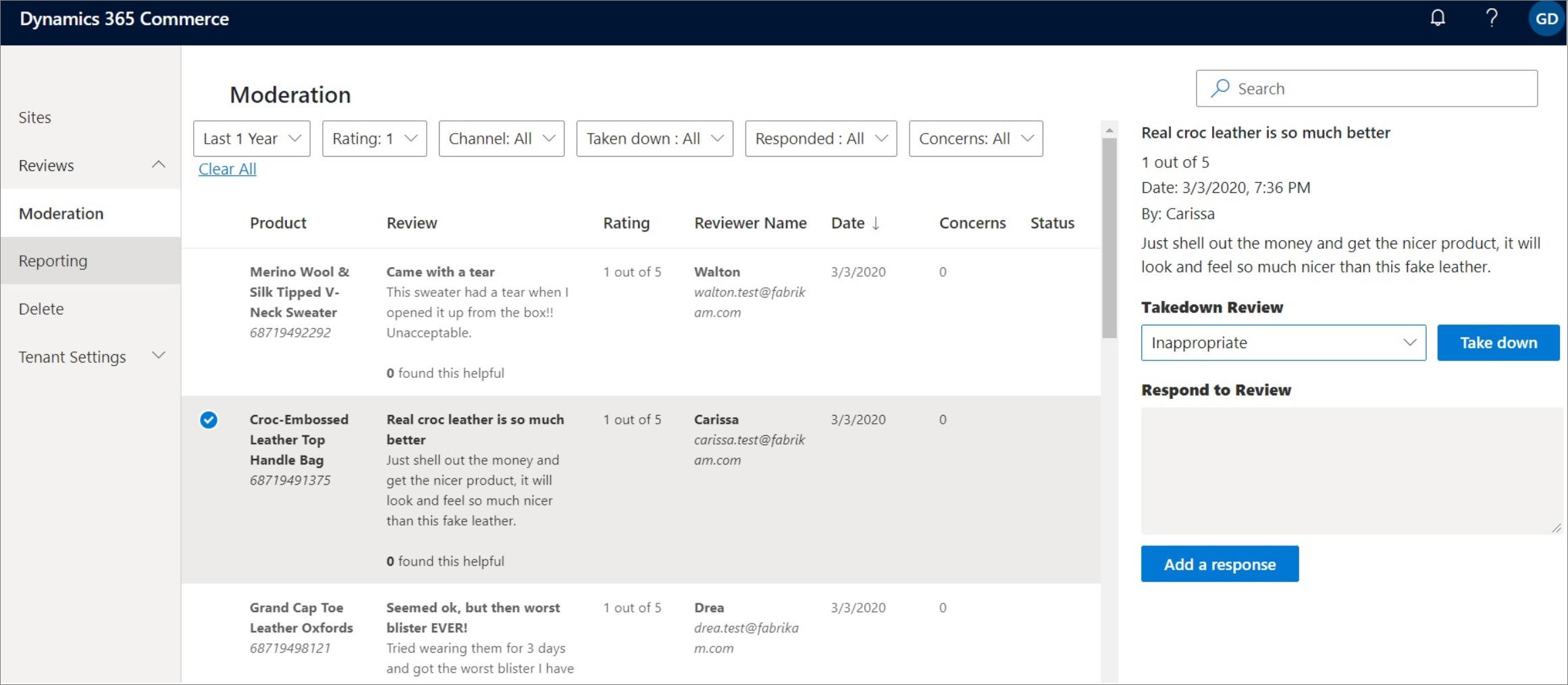Open the Taken down: All filter
Viewport: 1568px width, 685px height.
(x=655, y=138)
